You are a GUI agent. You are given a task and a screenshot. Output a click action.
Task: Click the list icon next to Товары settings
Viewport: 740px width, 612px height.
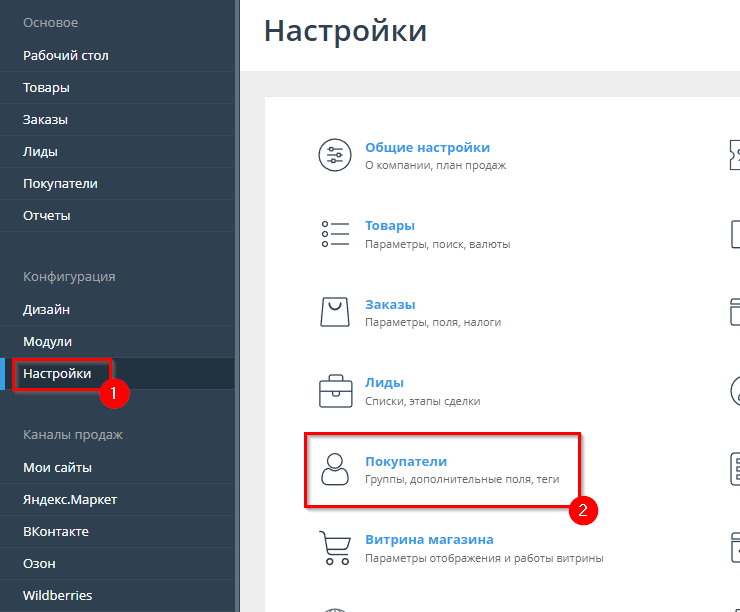click(335, 234)
